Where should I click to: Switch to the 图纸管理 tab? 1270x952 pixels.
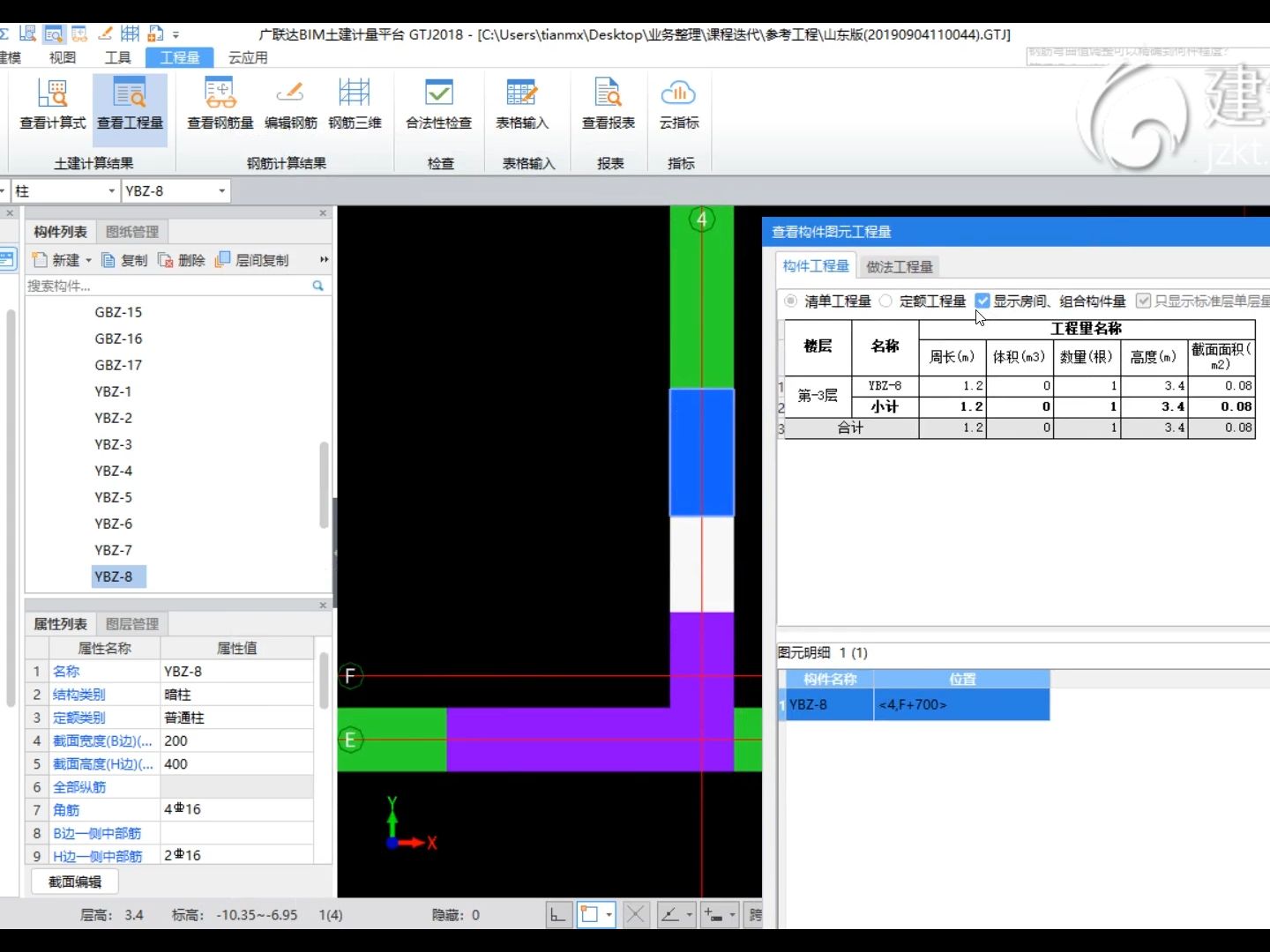coord(132,232)
